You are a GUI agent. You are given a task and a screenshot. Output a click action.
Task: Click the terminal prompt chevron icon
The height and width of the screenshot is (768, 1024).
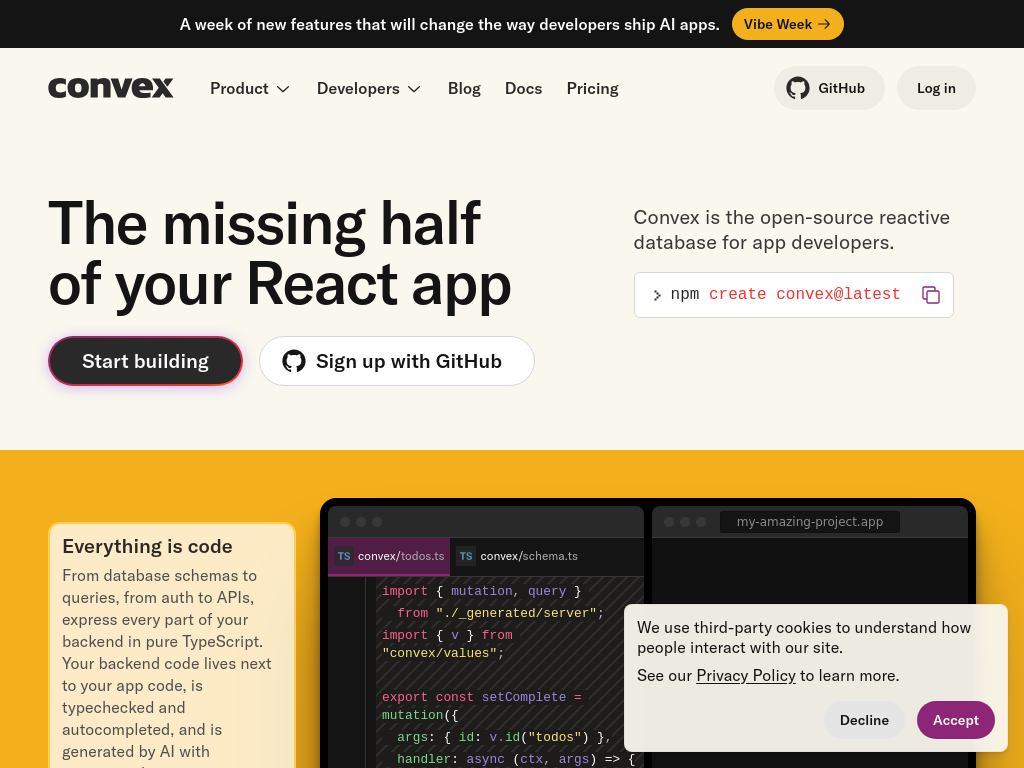tap(657, 295)
